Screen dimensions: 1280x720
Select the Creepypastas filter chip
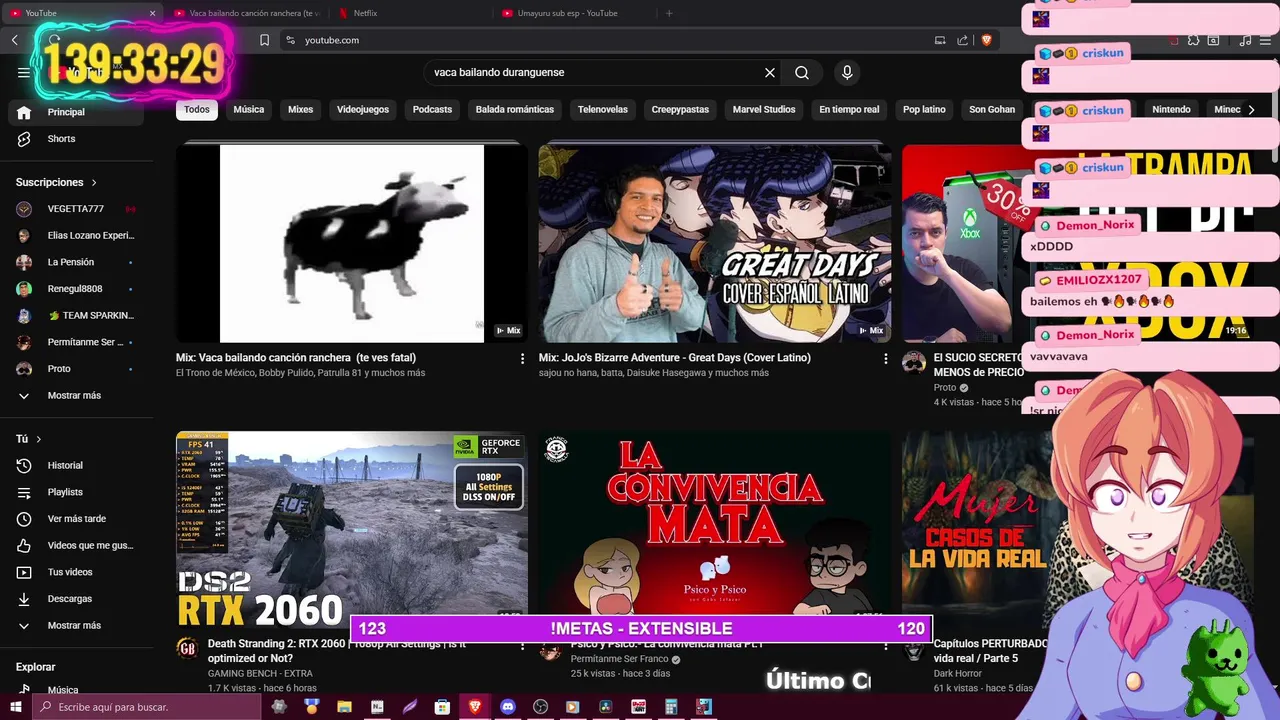click(680, 110)
